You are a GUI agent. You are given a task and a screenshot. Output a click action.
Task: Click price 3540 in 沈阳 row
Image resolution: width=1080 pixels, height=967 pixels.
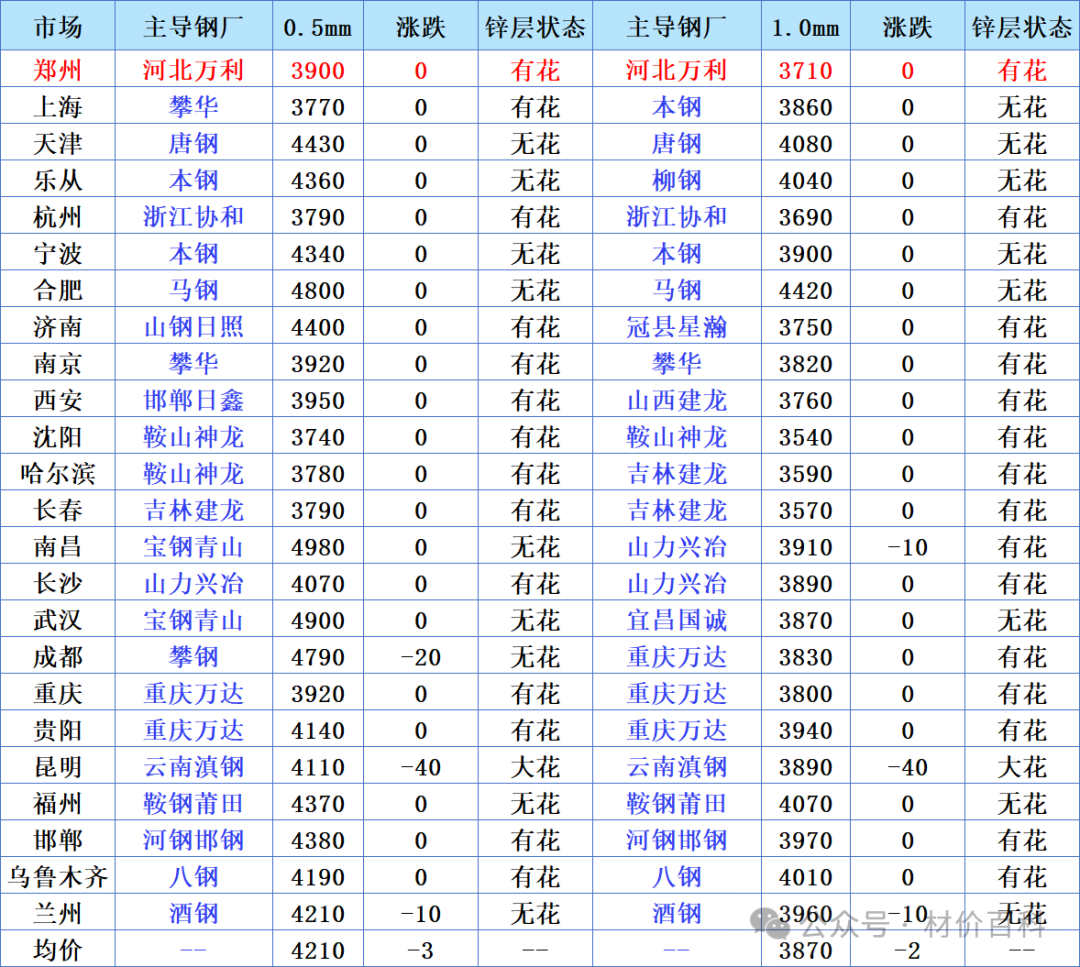click(806, 437)
